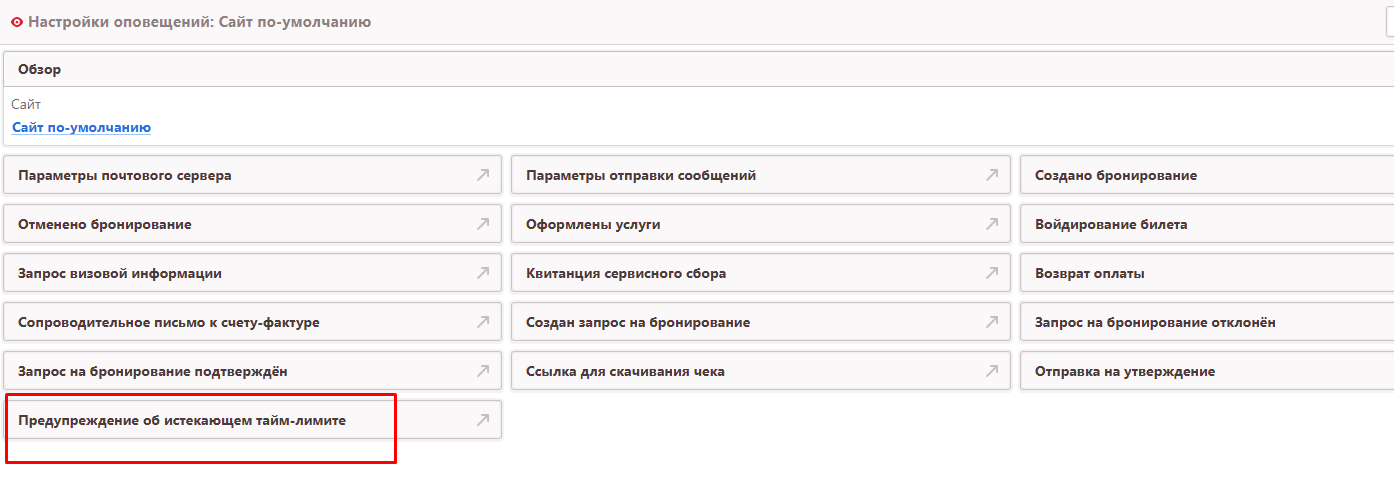The width and height of the screenshot is (1394, 495).
Task: Click arrow icon on Квитанция сервисного сбора
Action: point(991,273)
